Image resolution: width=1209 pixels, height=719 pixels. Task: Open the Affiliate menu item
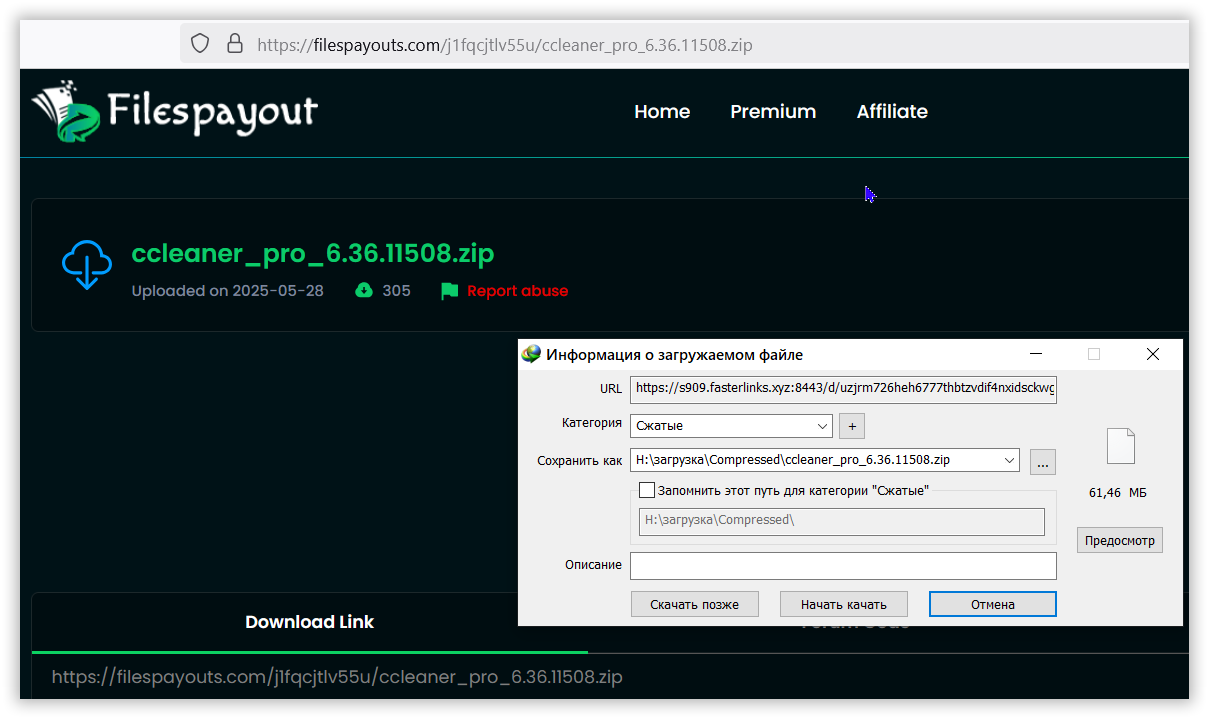click(x=892, y=112)
